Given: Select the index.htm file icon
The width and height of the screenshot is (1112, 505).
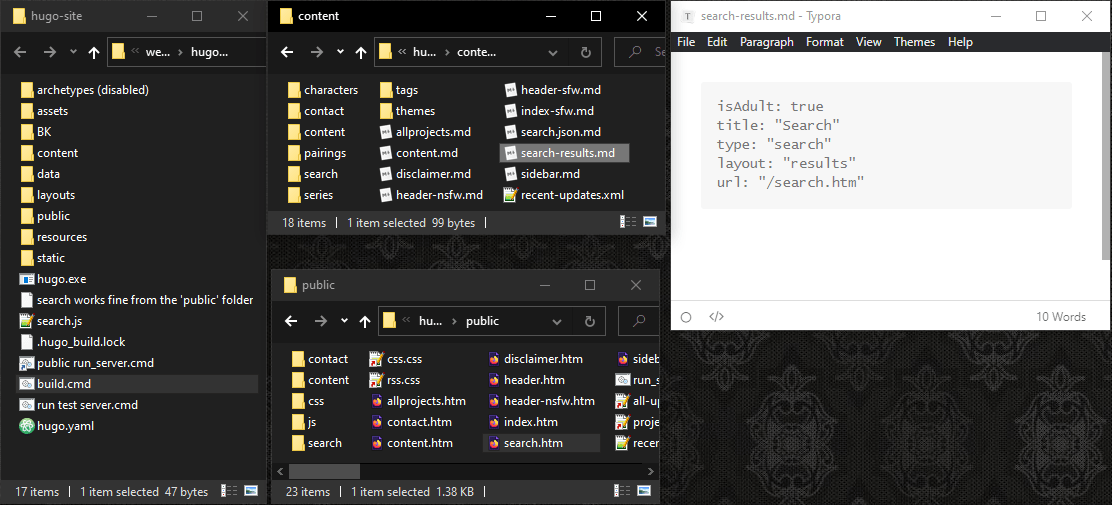Looking at the screenshot, I should [495, 422].
